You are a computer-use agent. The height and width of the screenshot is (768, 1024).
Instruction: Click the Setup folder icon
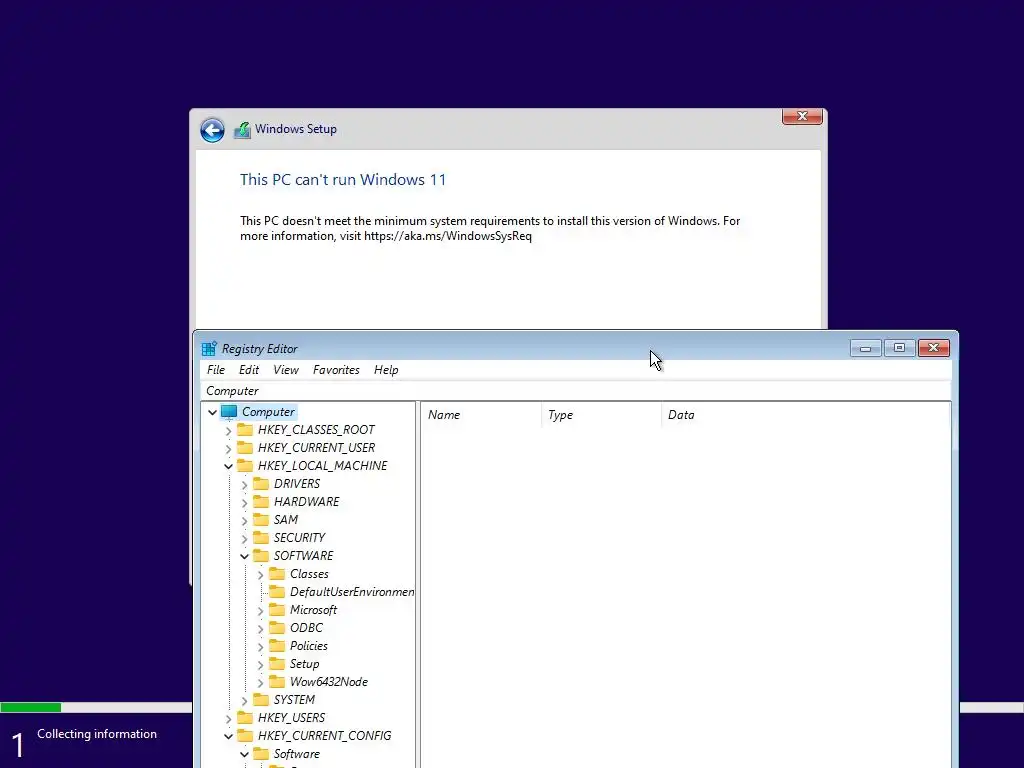point(277,664)
